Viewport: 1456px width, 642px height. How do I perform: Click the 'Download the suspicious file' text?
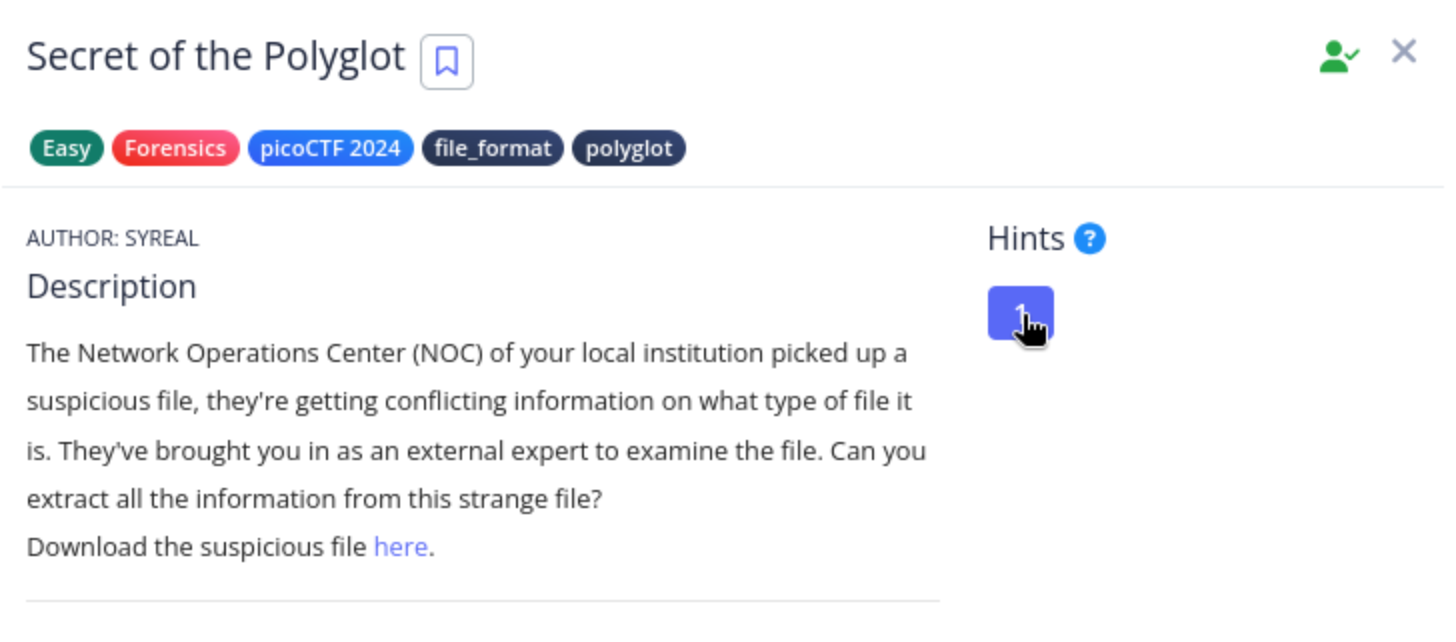pyautogui.click(x=197, y=547)
